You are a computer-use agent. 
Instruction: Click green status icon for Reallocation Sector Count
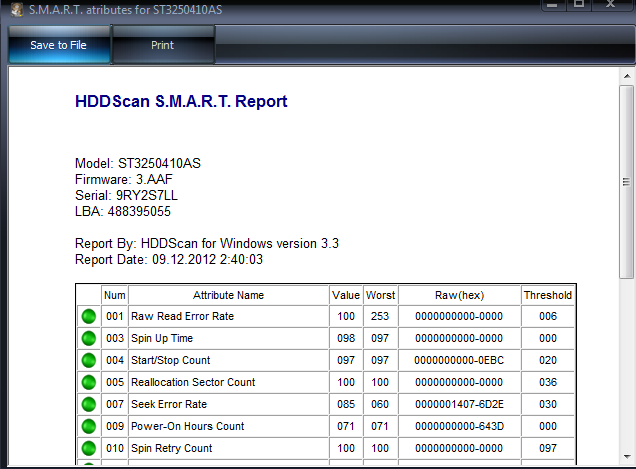89,382
